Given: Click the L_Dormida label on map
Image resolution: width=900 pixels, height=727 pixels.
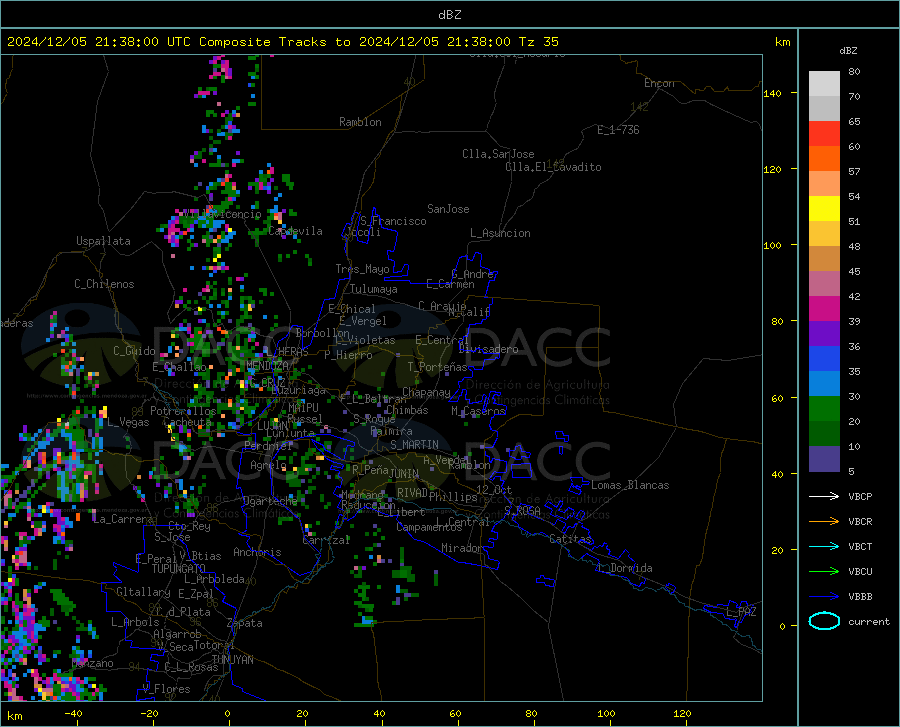Looking at the screenshot, I should click(624, 568).
